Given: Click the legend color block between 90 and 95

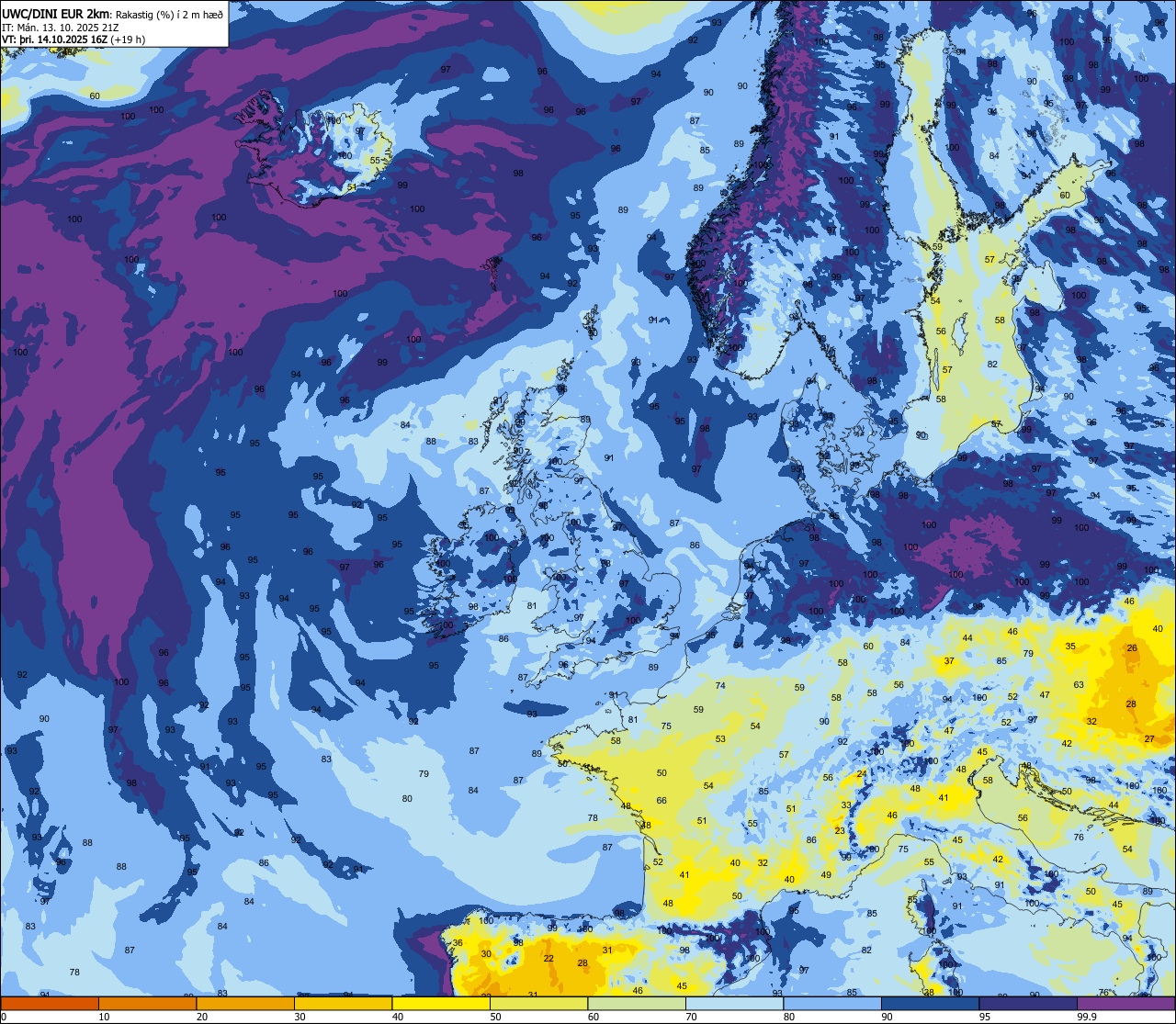Looking at the screenshot, I should pos(931,1004).
